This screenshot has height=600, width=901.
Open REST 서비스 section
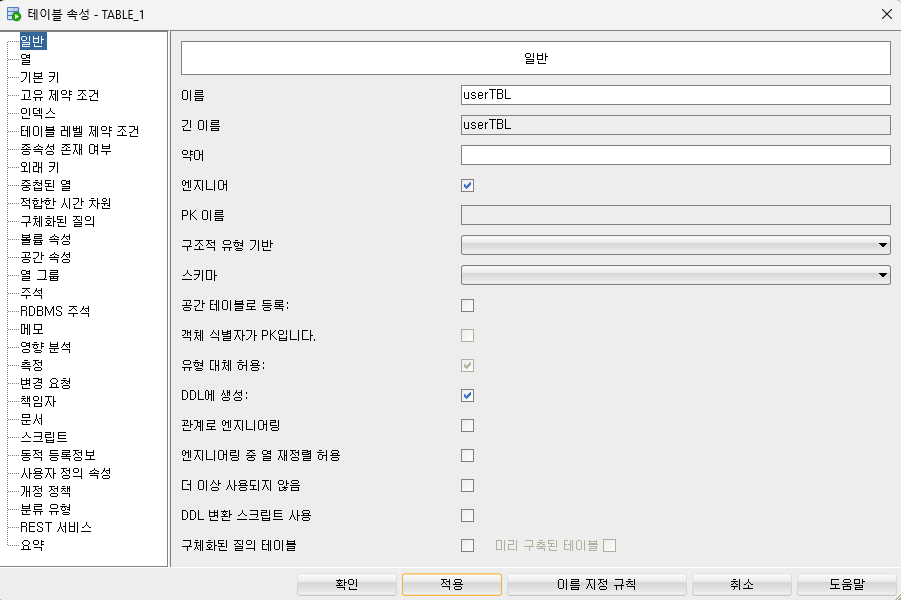[56, 527]
